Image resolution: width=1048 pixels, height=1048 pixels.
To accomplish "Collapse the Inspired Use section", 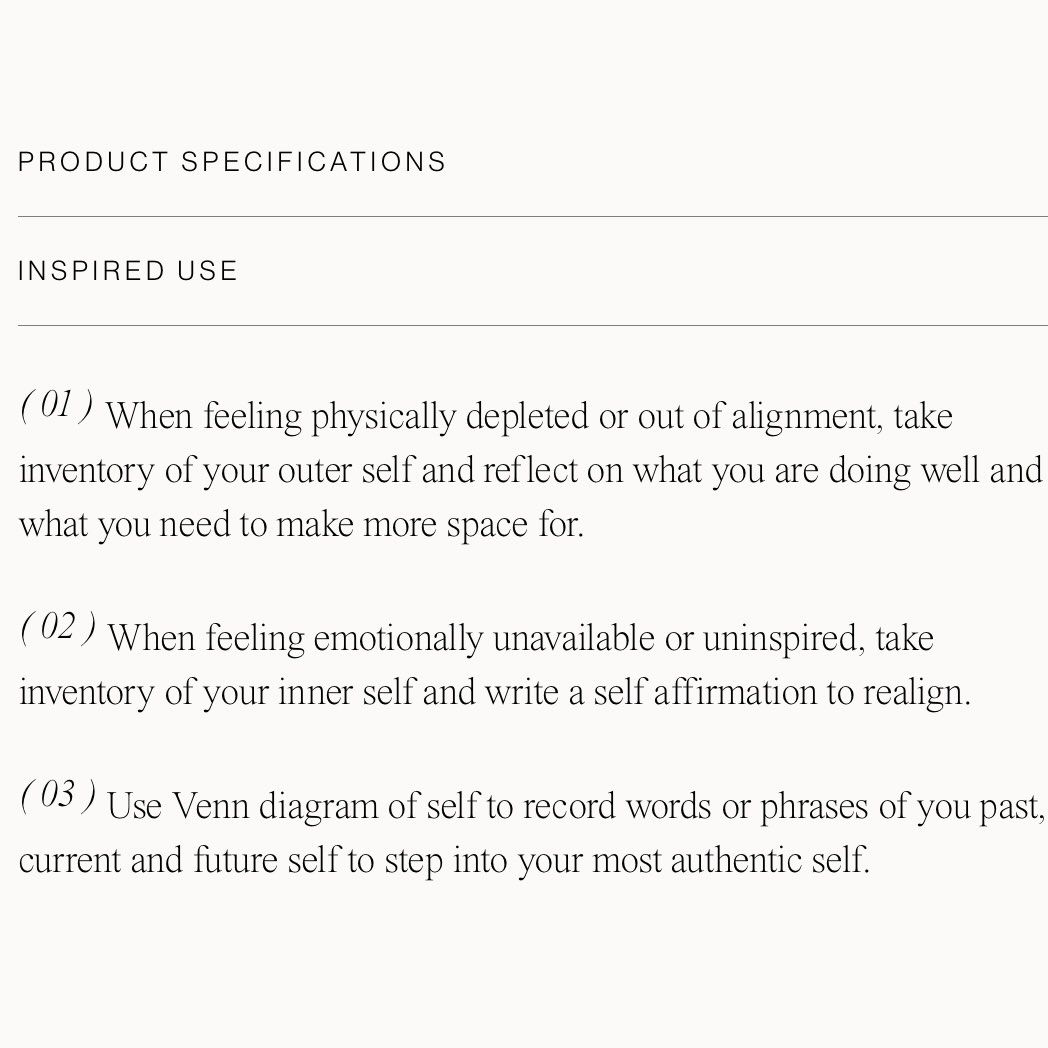I will 128,271.
